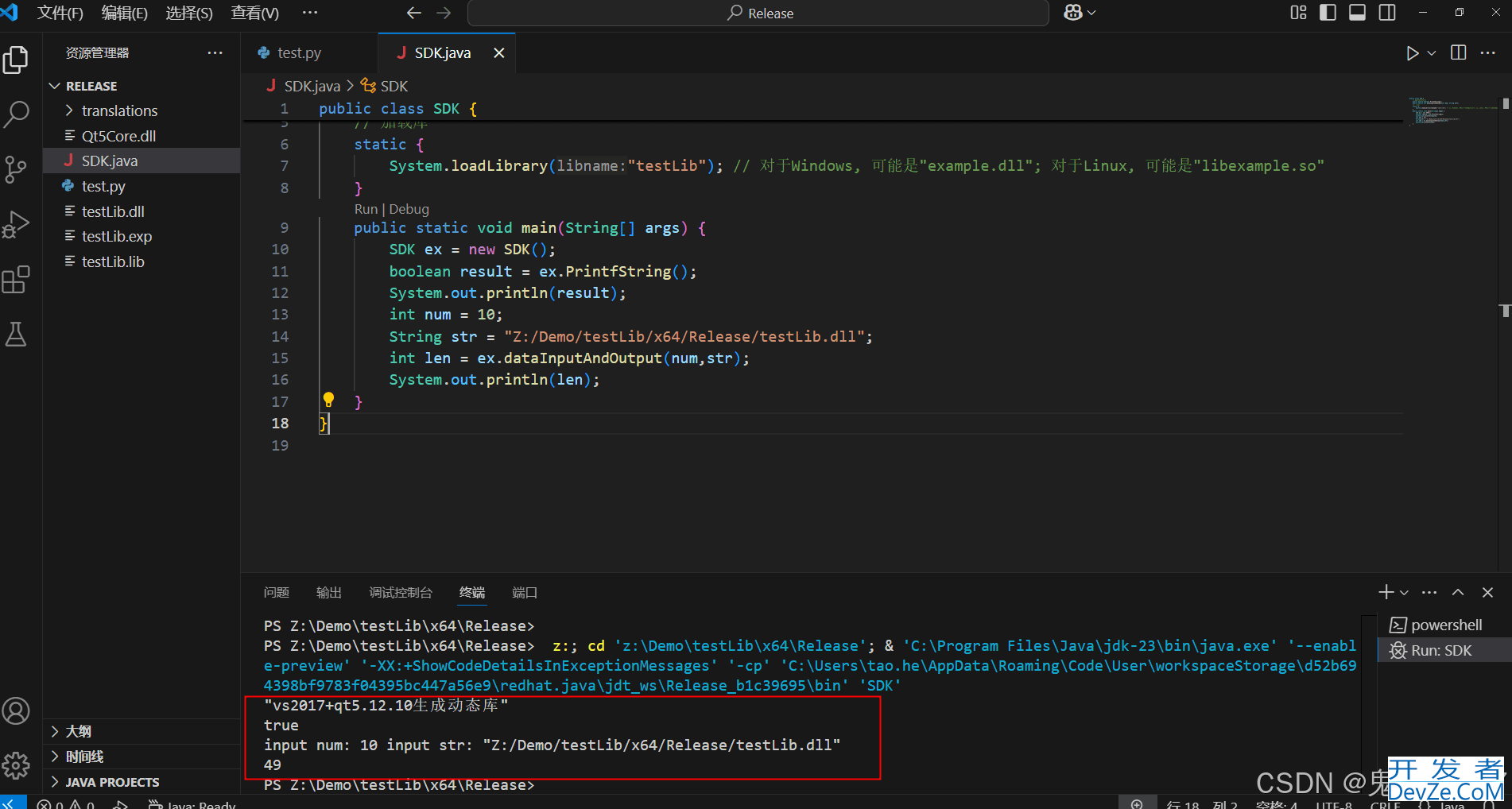Maximize the terminal panel size

(1458, 592)
